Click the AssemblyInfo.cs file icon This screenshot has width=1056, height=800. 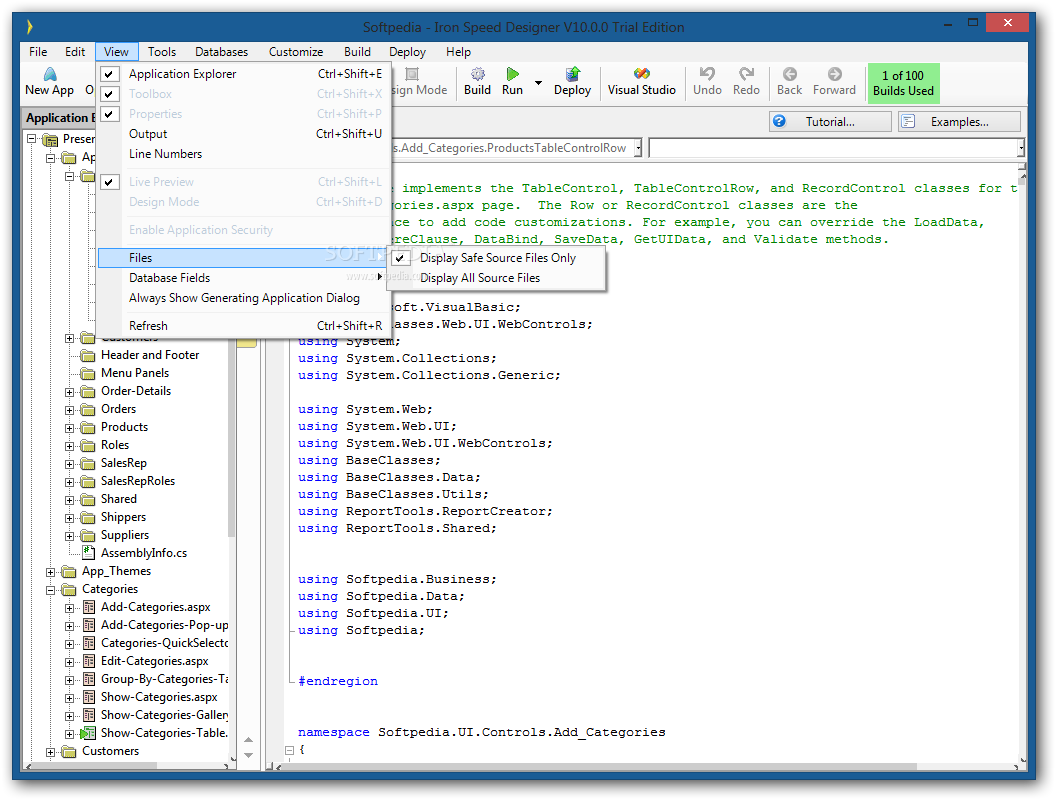[88, 552]
